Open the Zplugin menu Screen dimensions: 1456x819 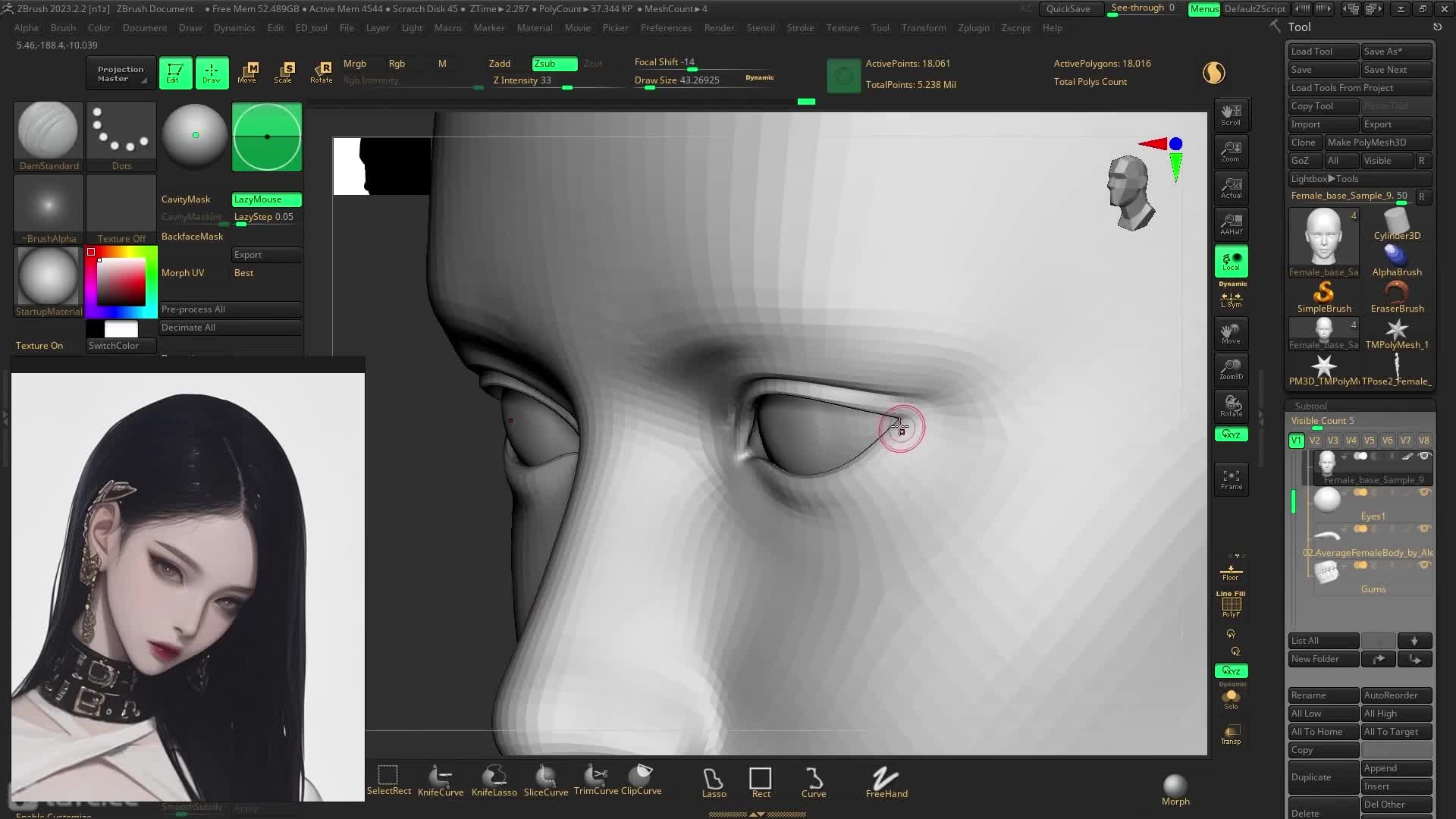point(973,28)
